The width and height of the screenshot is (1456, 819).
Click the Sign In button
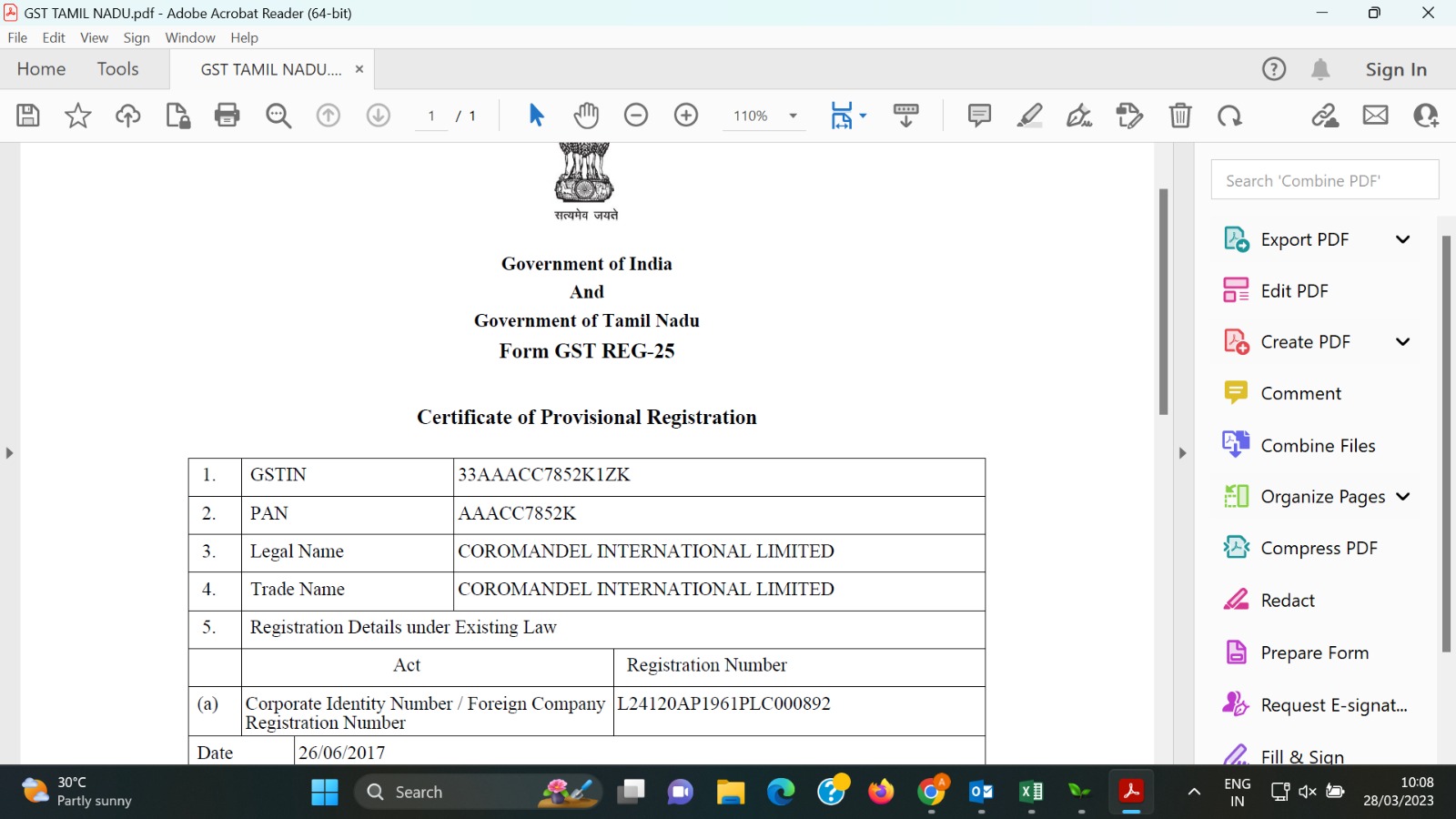tap(1395, 69)
